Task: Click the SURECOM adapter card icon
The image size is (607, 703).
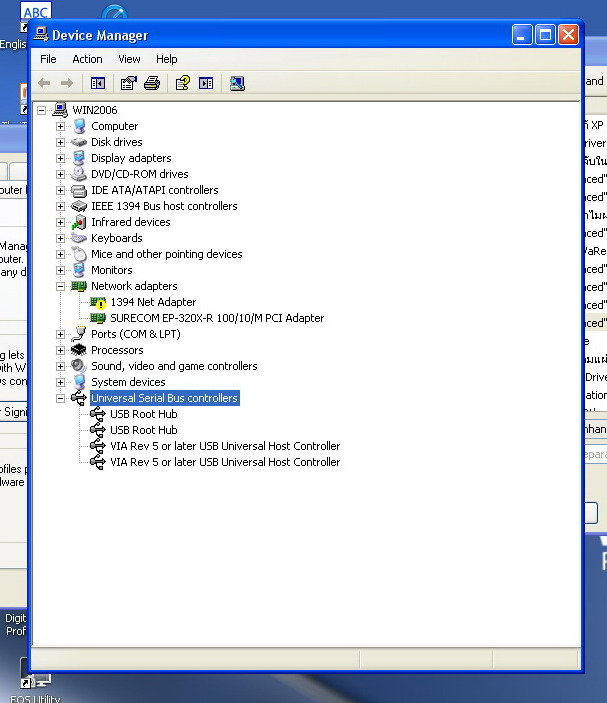Action: click(98, 318)
